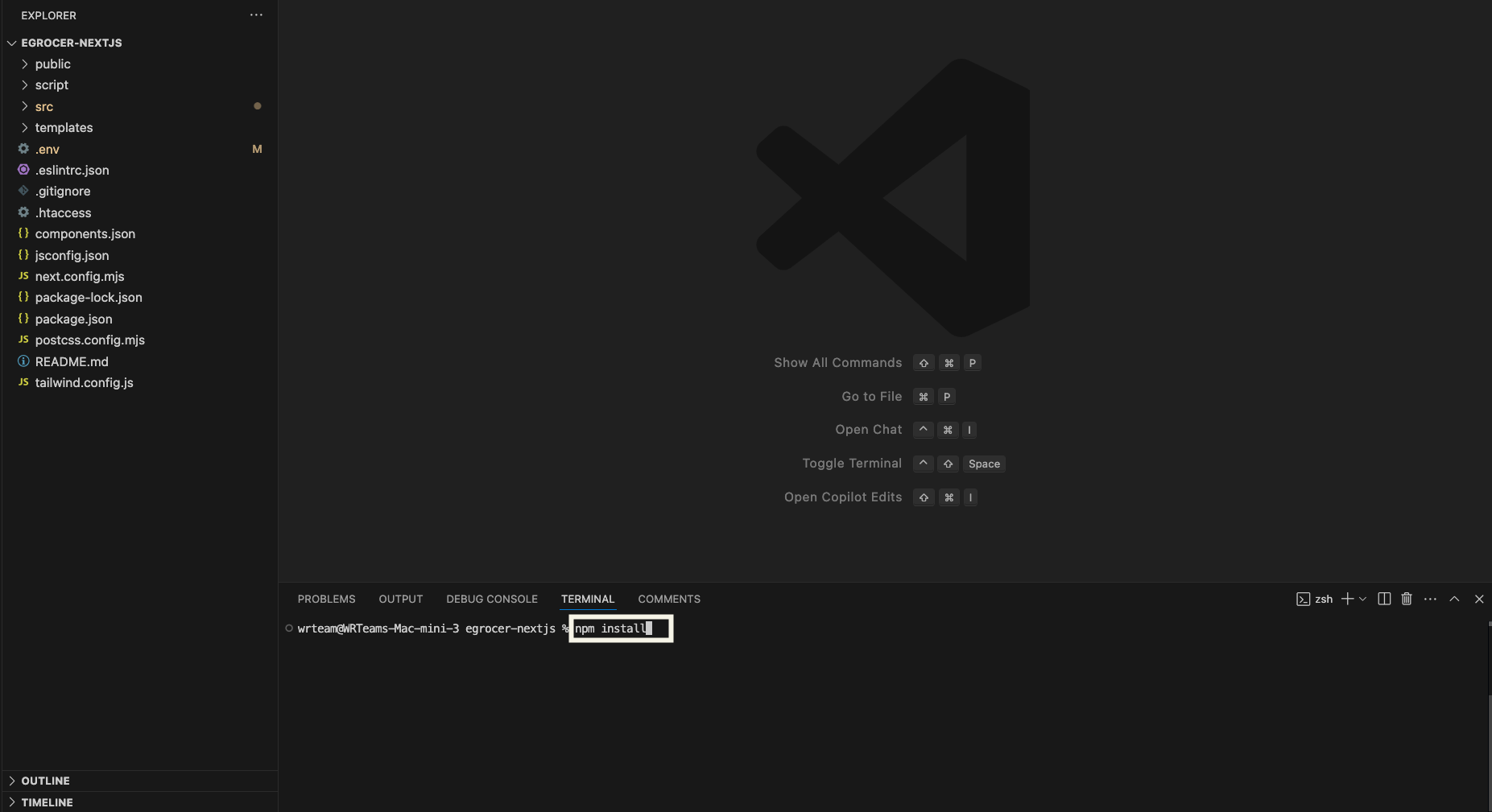Viewport: 1492px width, 812px height.
Task: Expand the TIMELINE section
Action: pyautogui.click(x=40, y=802)
